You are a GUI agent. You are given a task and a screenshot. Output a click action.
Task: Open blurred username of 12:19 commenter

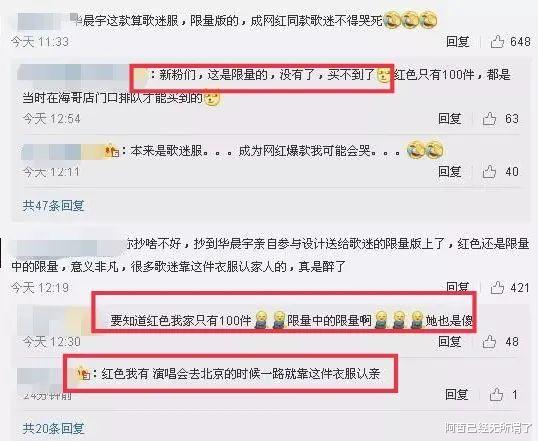pyautogui.click(x=67, y=246)
